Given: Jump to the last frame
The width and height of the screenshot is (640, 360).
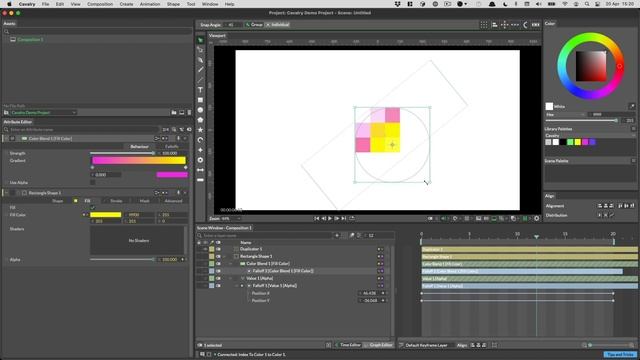Looking at the screenshot, I should [344, 218].
